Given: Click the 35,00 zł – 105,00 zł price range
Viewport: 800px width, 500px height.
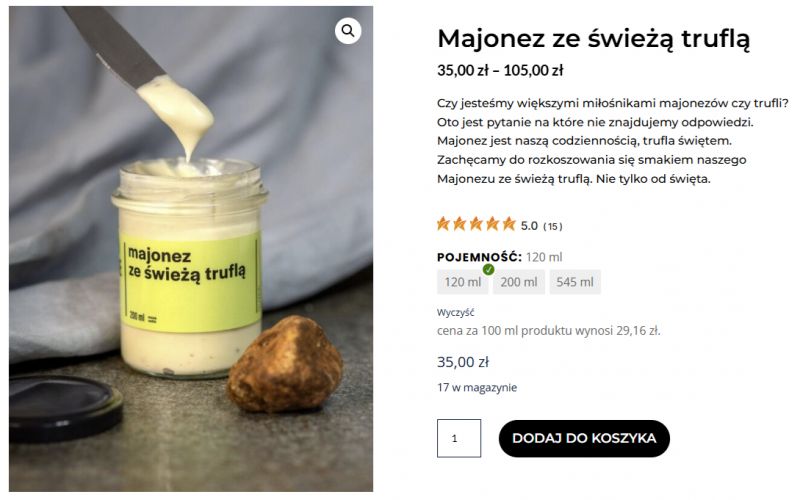Looking at the screenshot, I should [500, 70].
